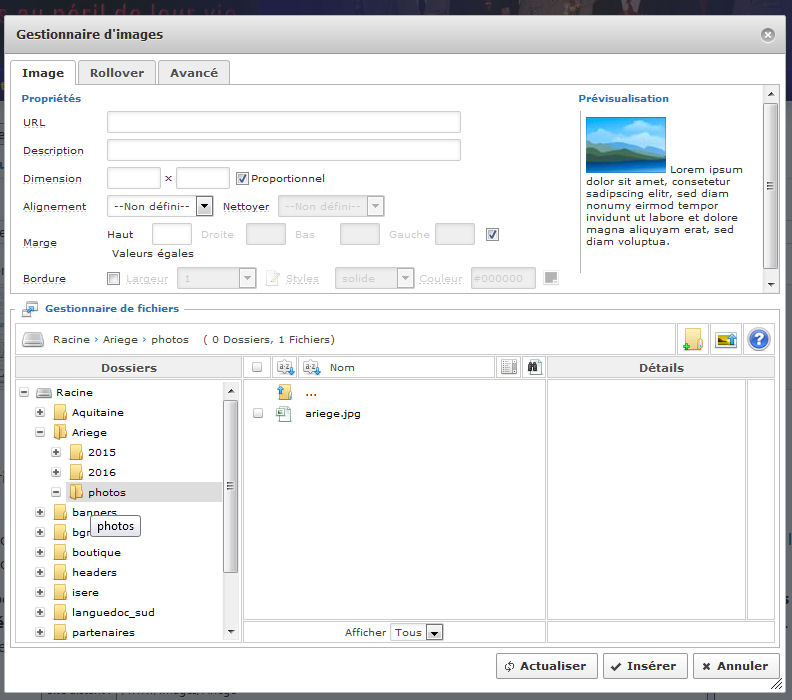Screen dimensions: 792x700
Task: Select the banners folder in tree
Action: (x=94, y=512)
